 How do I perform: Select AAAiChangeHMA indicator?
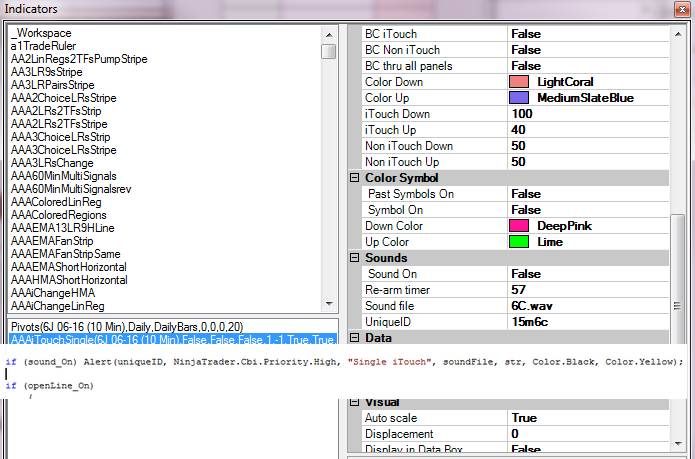[53, 293]
